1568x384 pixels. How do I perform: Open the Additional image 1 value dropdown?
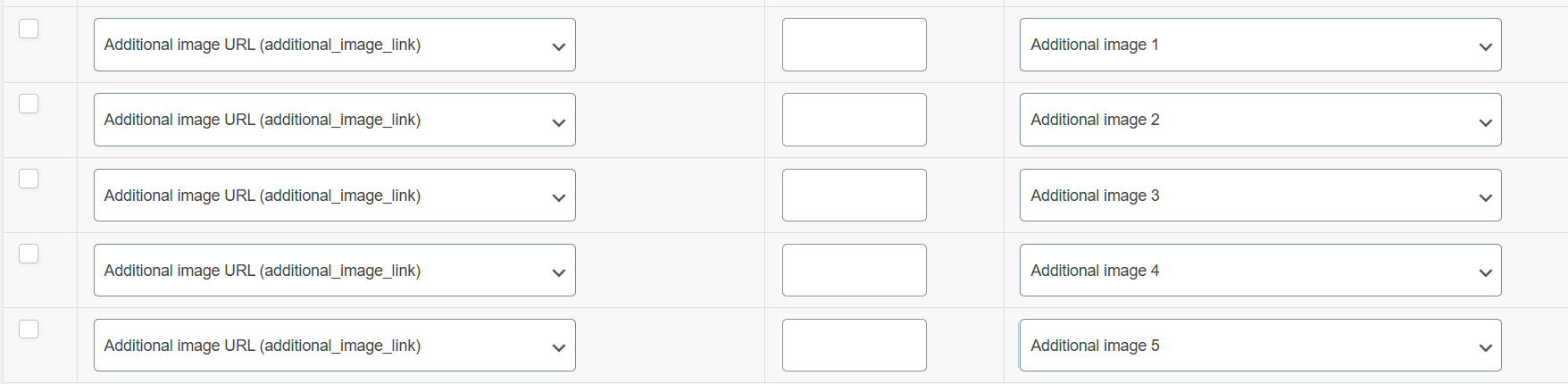tap(1260, 45)
